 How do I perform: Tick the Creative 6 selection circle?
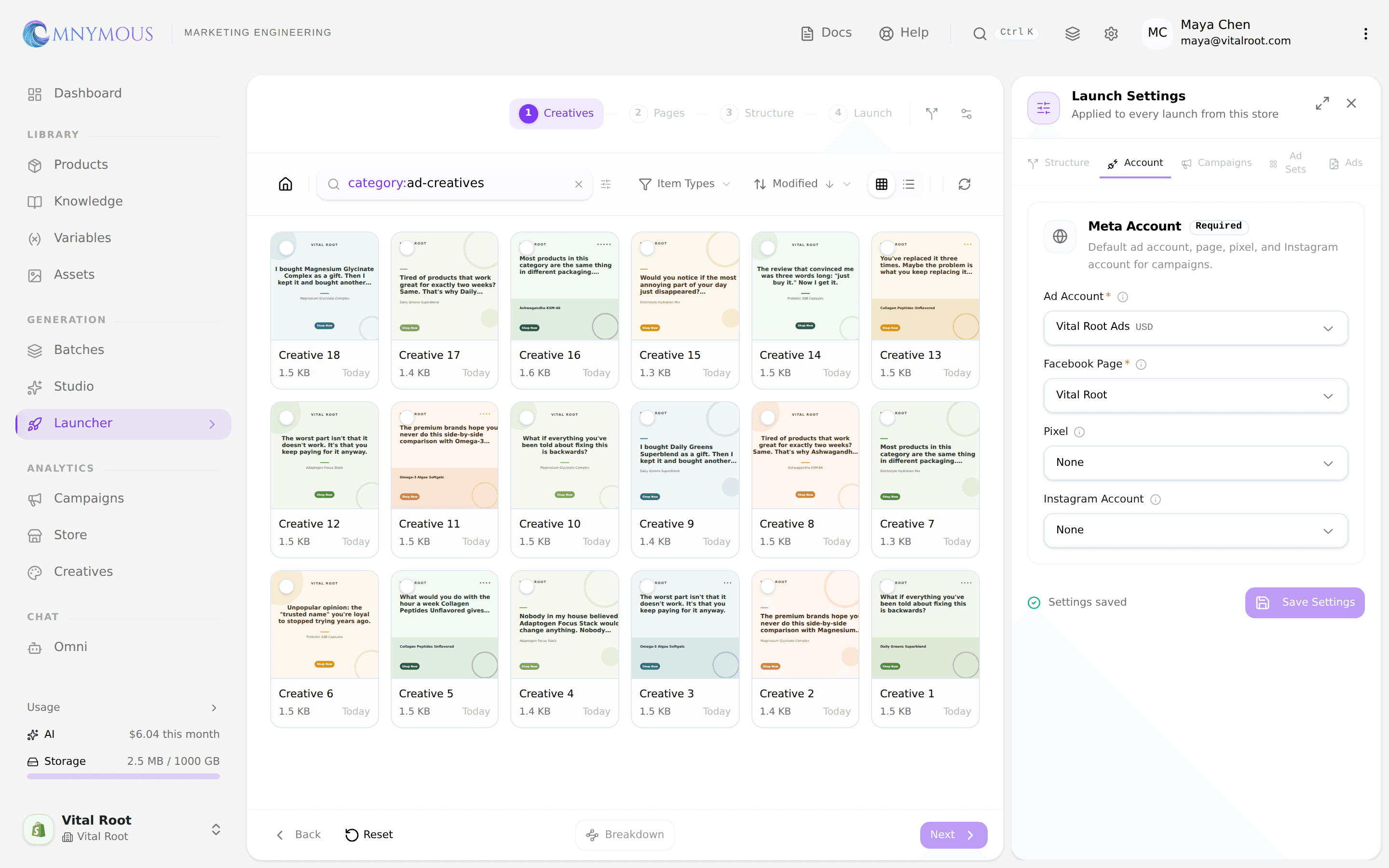286,586
